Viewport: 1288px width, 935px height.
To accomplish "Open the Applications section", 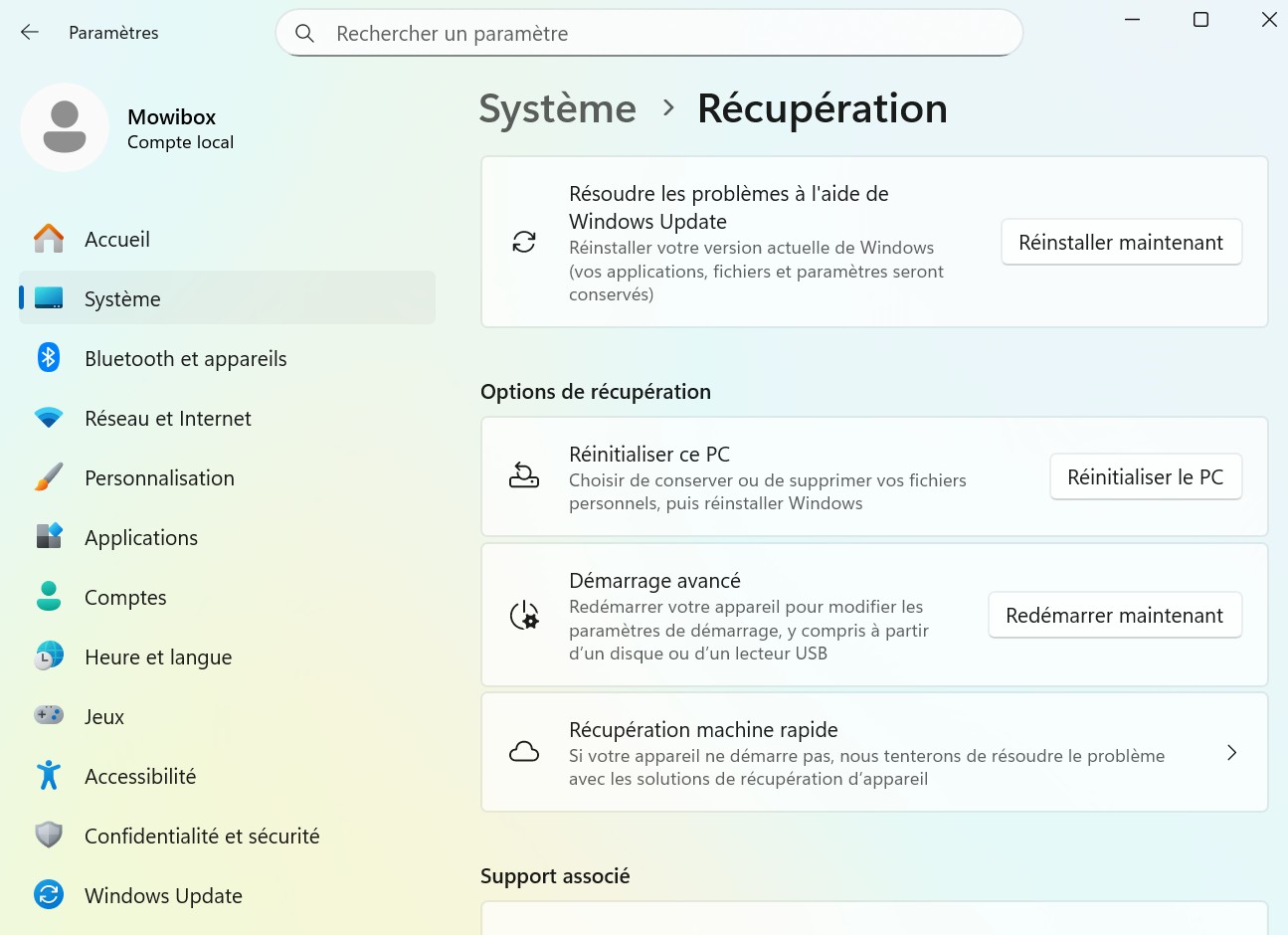I will pos(141,537).
